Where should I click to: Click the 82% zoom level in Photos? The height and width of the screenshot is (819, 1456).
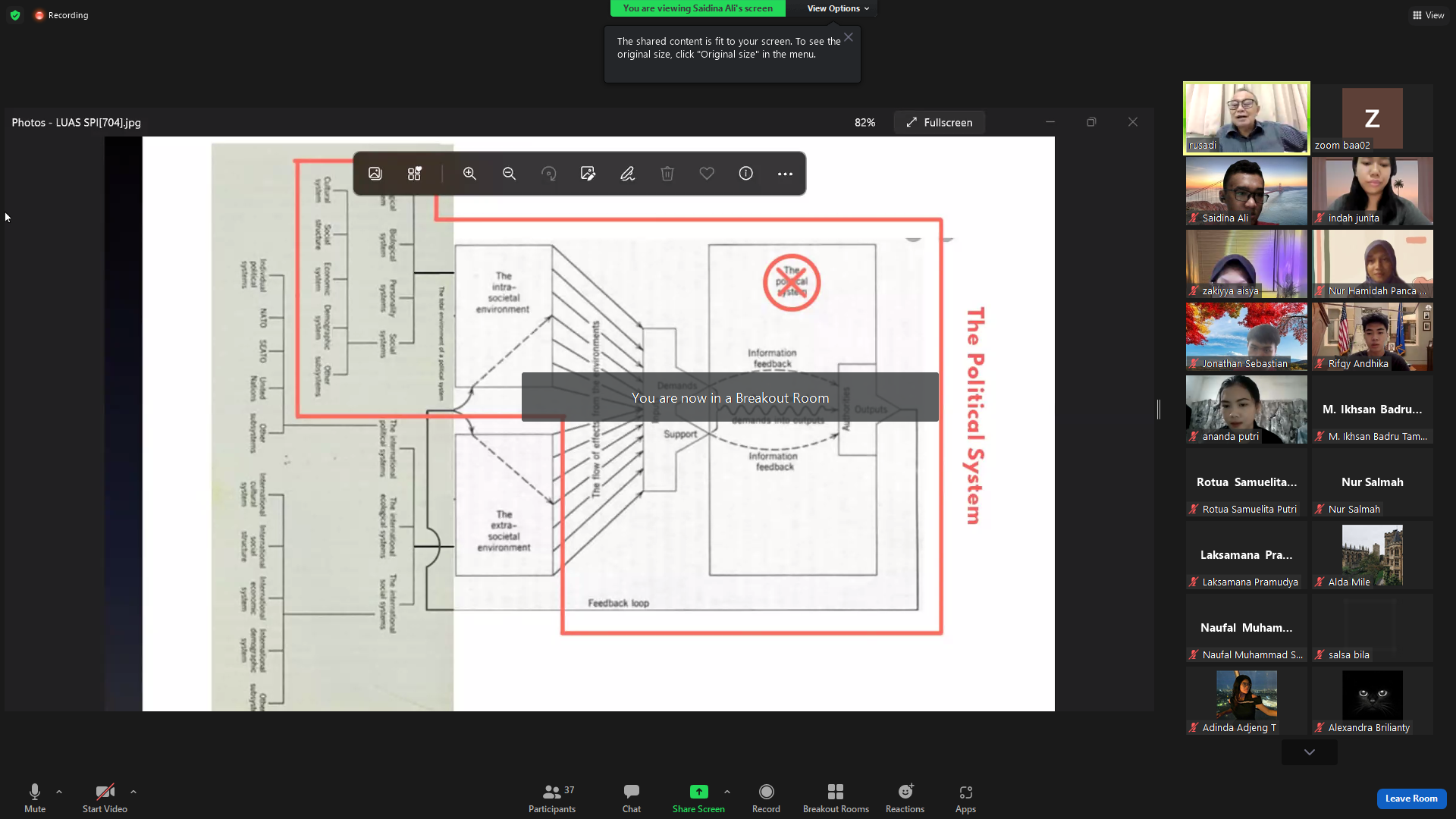(x=864, y=122)
